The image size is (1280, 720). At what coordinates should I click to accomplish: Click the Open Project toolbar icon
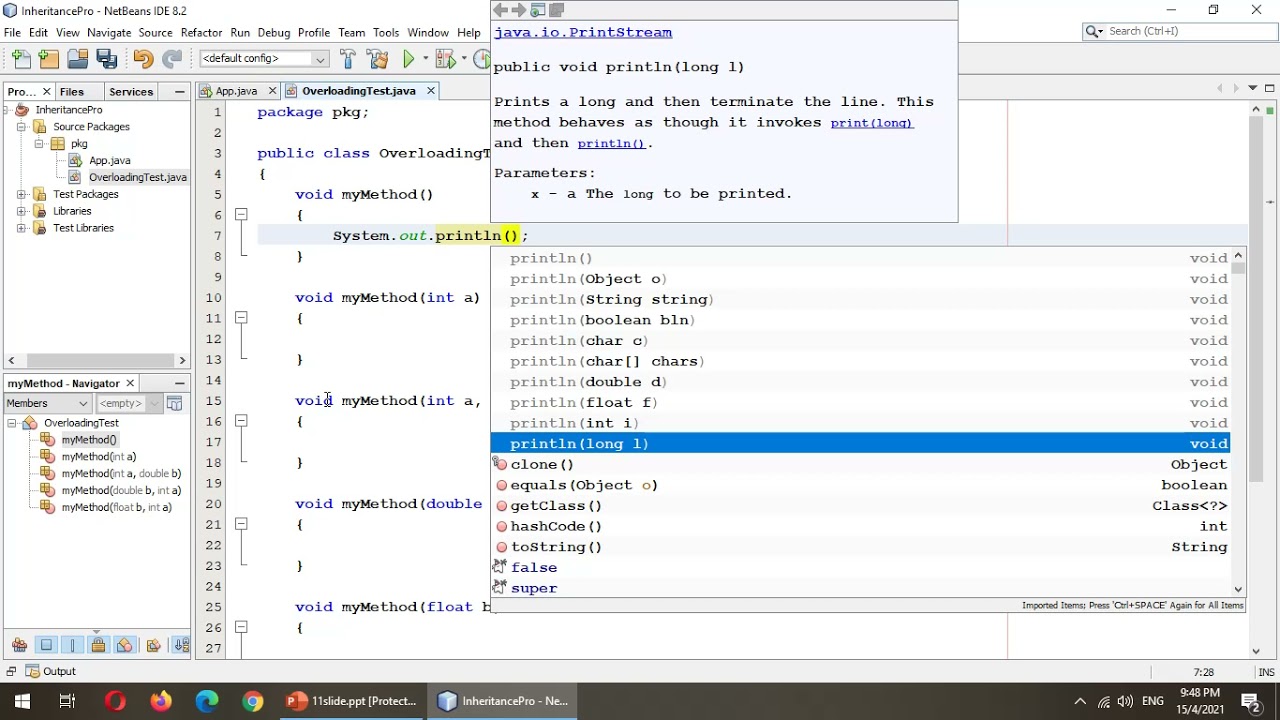[78, 59]
